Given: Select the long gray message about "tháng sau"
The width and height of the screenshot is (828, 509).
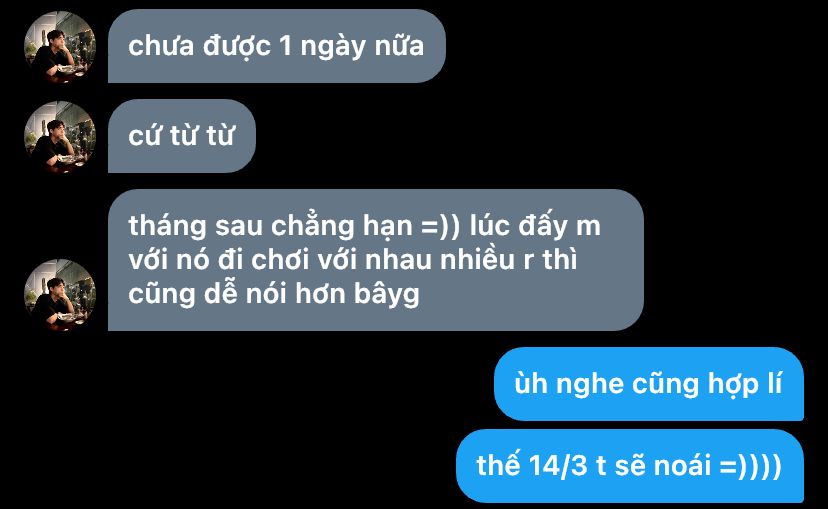Looking at the screenshot, I should (x=375, y=260).
